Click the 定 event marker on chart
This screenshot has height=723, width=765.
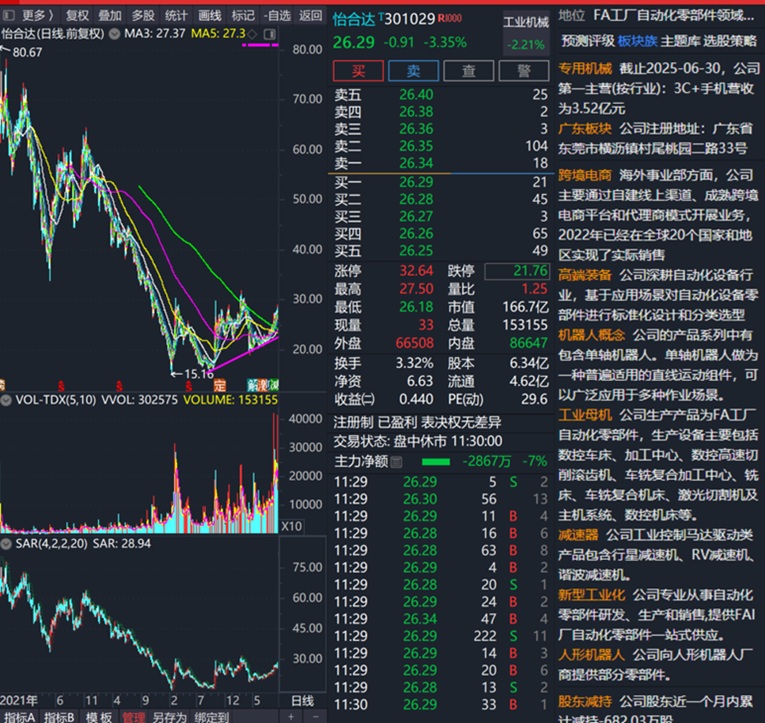[x=220, y=385]
